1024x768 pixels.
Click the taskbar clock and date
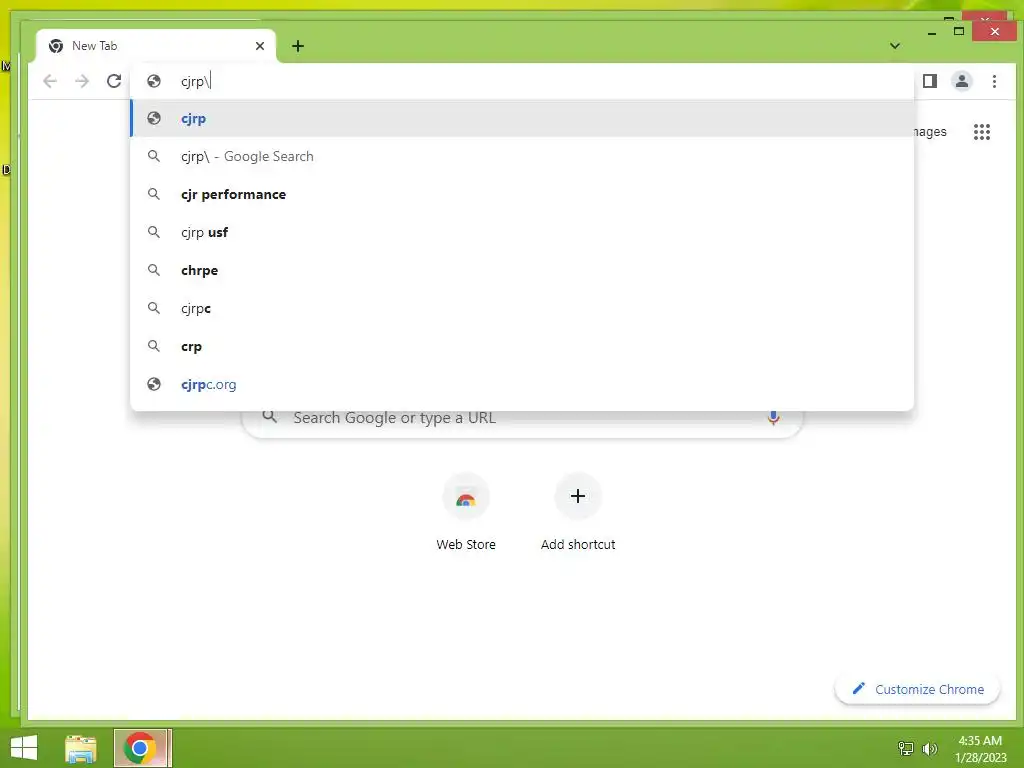[x=980, y=749]
